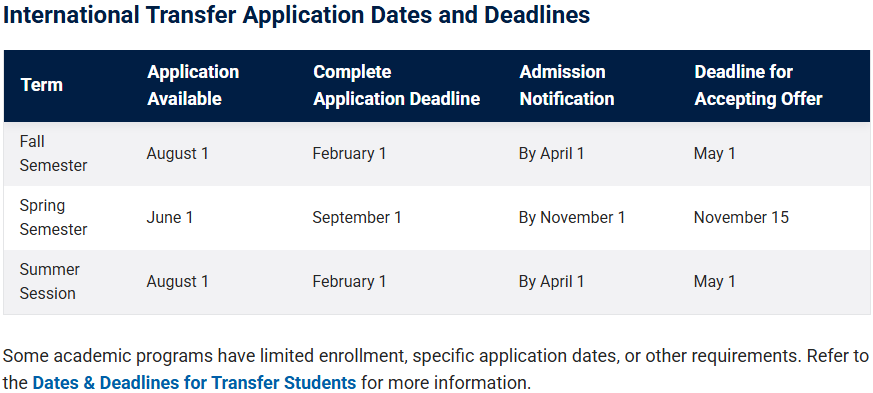Click Fall Semester's February 1 deadline cell
Image resolution: width=873 pixels, height=393 pixels.
pos(349,154)
